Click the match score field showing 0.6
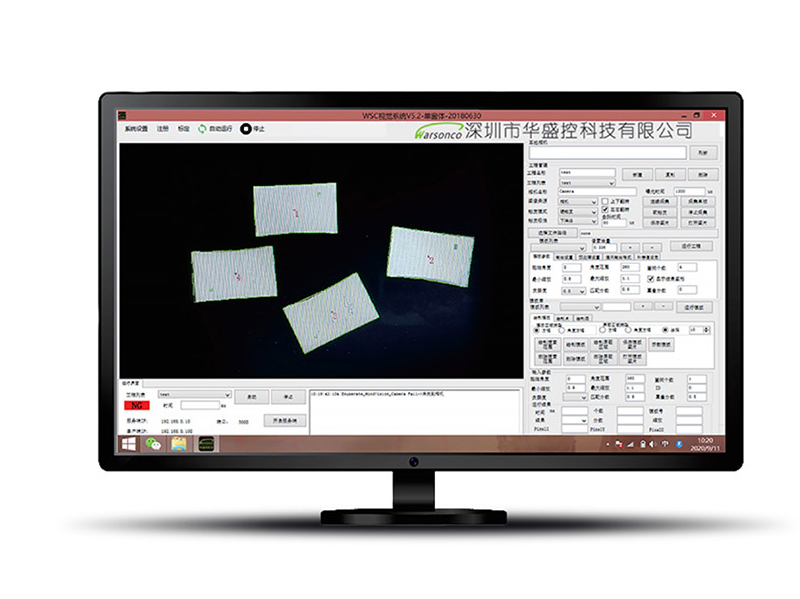This screenshot has width=800, height=599. point(630,290)
